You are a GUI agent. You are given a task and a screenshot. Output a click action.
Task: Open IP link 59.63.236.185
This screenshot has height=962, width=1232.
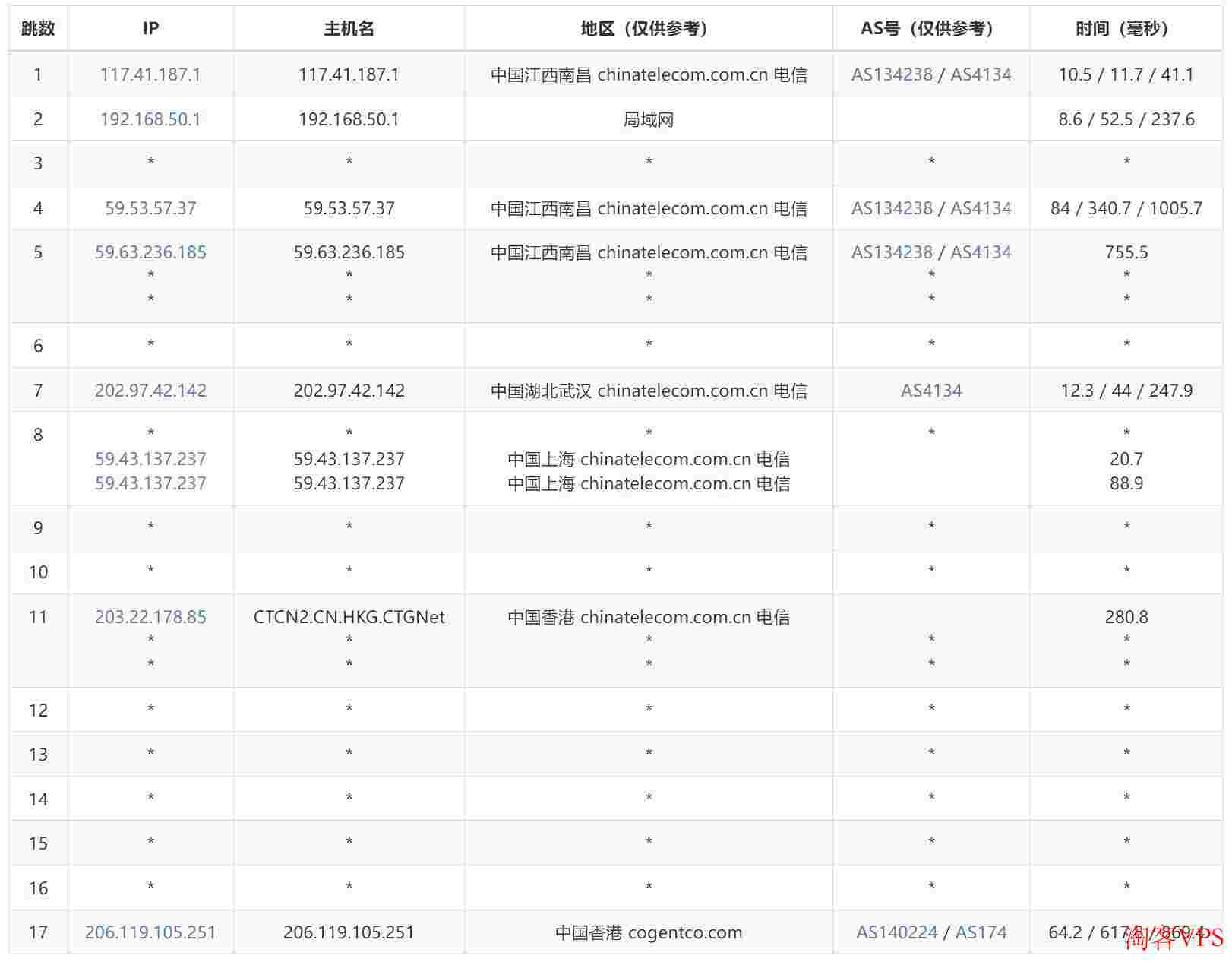[150, 252]
